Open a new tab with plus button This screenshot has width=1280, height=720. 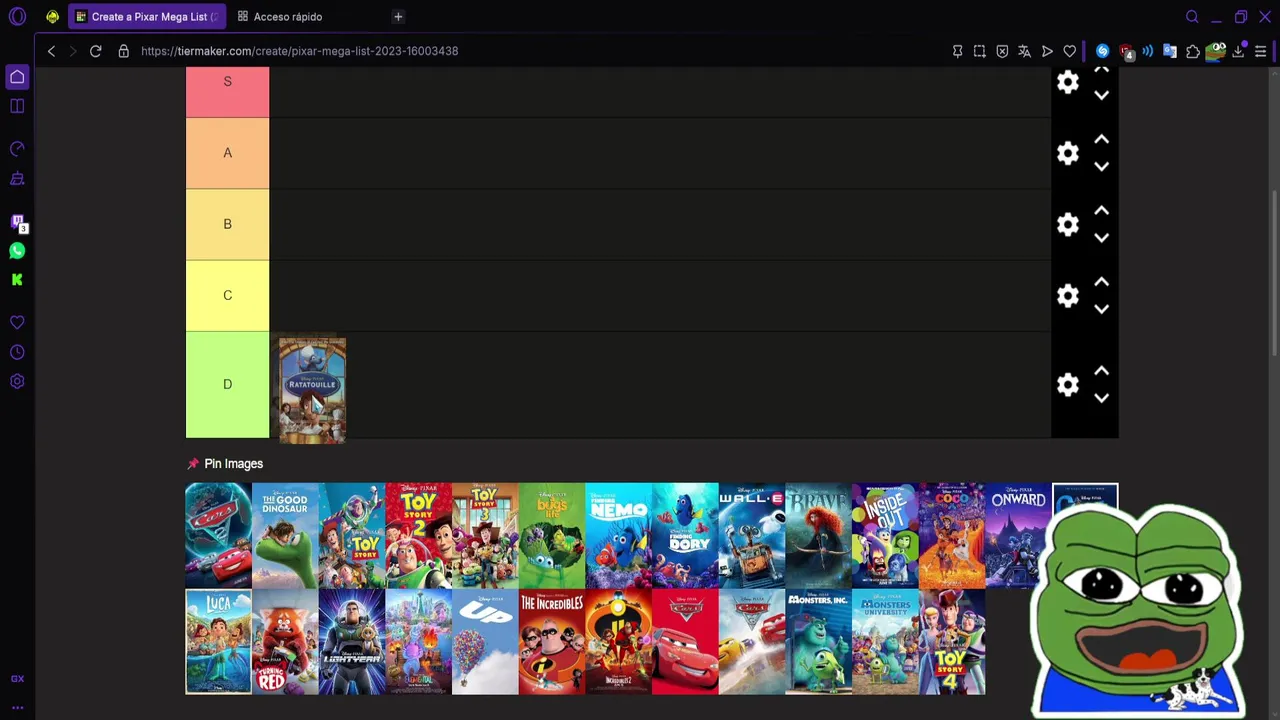(x=398, y=17)
